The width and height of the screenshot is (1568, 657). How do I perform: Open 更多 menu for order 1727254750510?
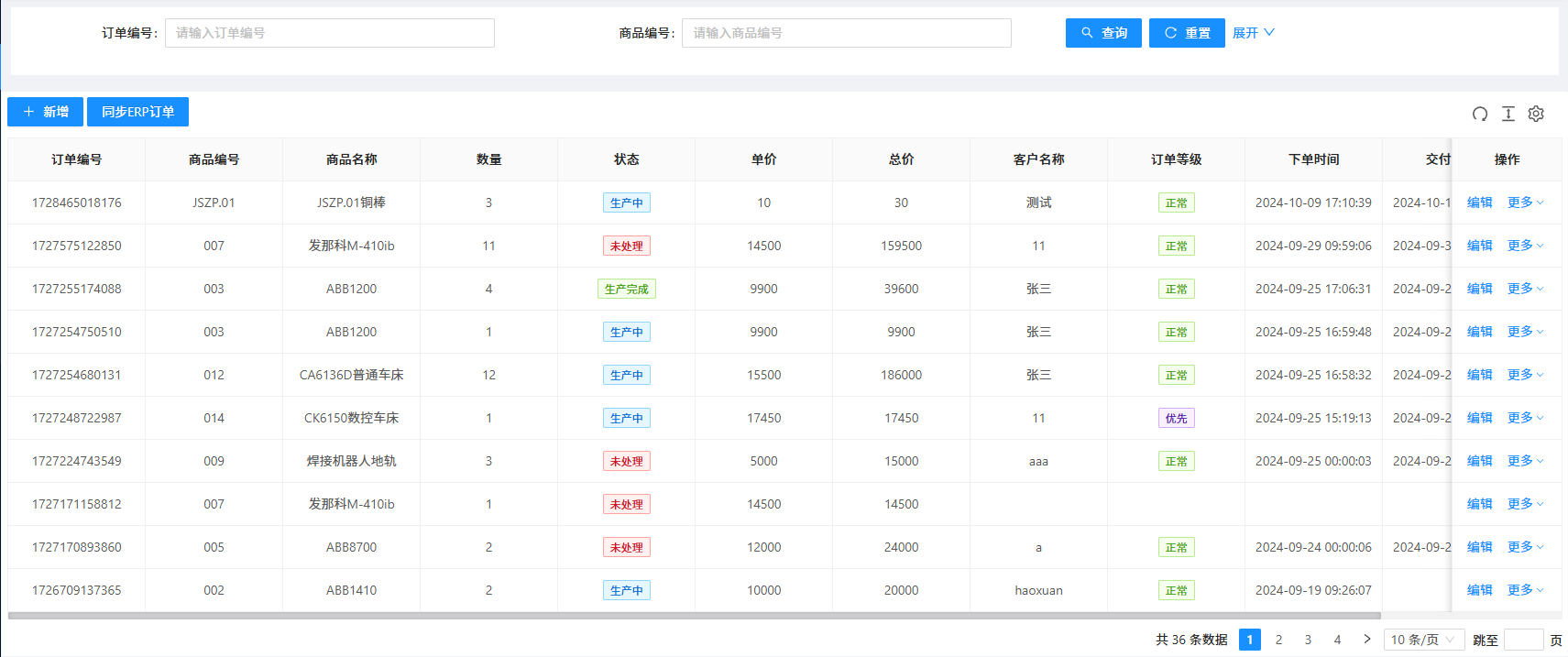point(1526,332)
